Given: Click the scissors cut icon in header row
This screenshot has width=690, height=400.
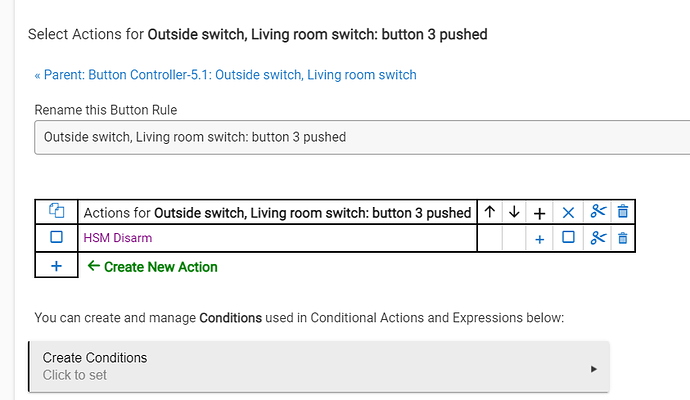Looking at the screenshot, I should click(598, 212).
